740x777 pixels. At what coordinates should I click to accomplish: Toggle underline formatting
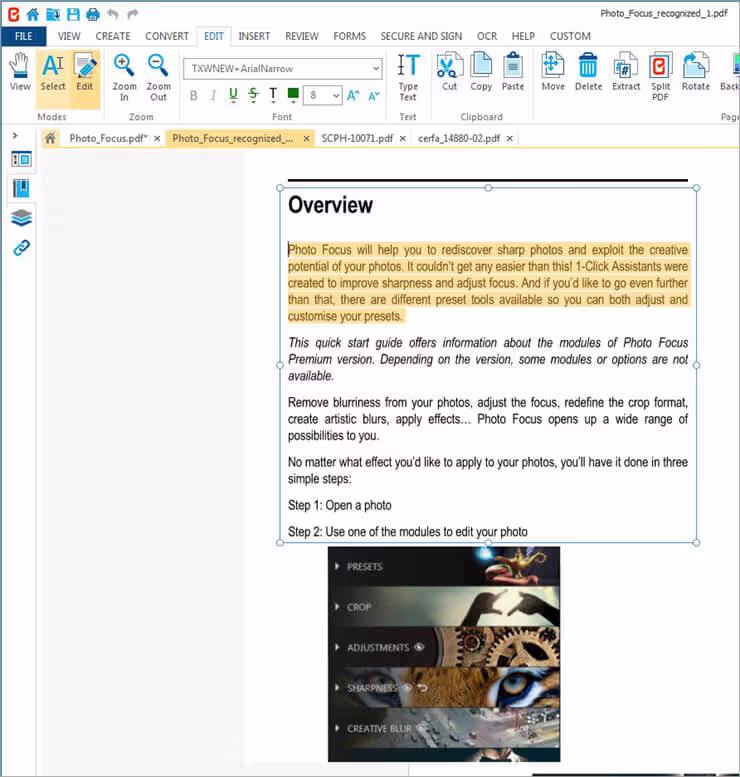[x=233, y=95]
